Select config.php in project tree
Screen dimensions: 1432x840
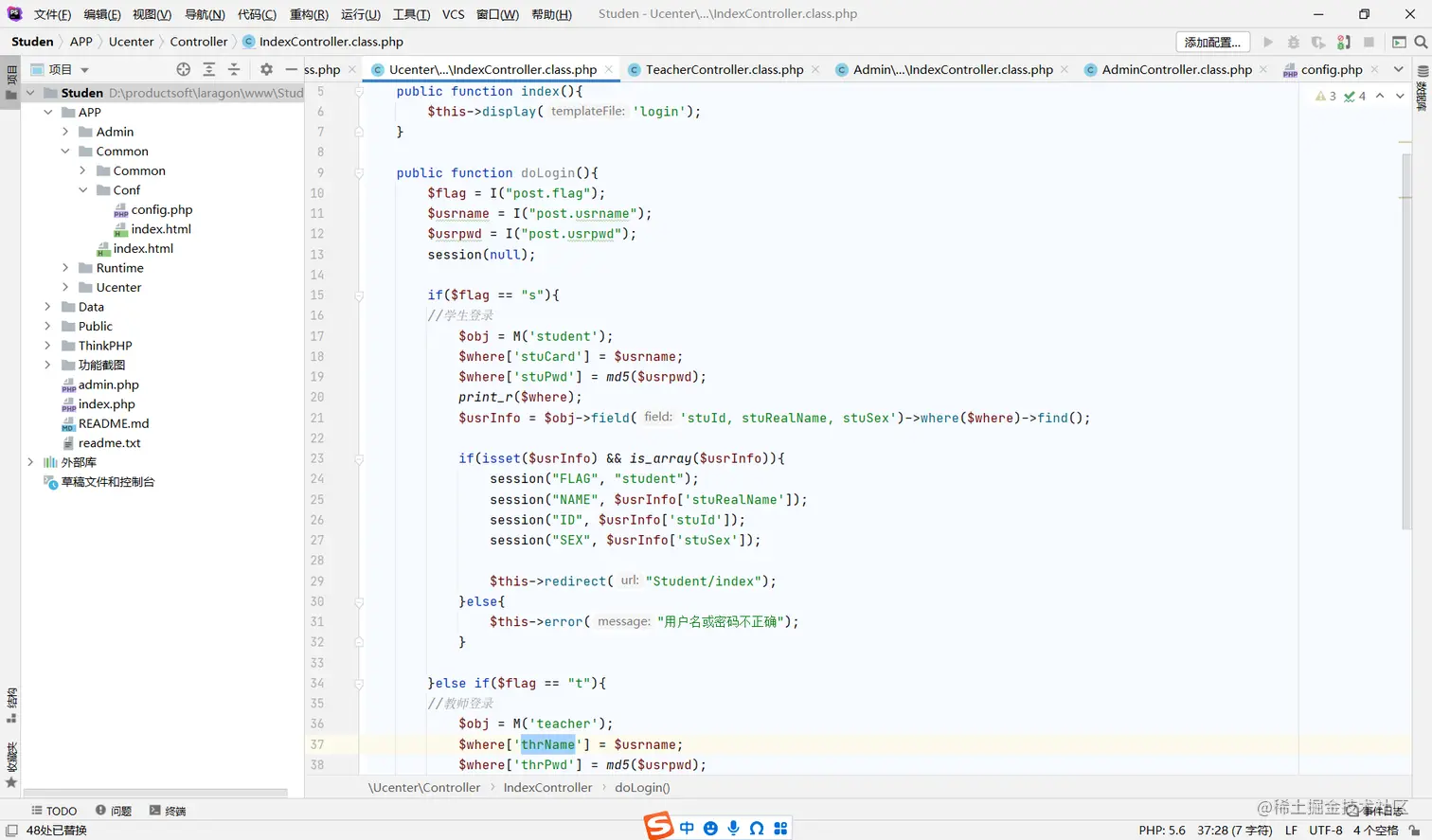pyautogui.click(x=162, y=209)
